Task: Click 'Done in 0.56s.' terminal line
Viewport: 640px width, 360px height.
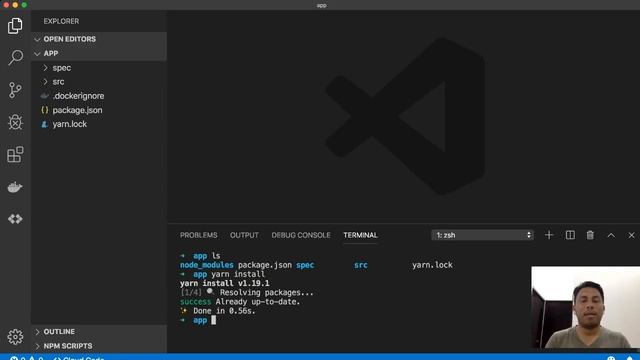Action: [224, 311]
